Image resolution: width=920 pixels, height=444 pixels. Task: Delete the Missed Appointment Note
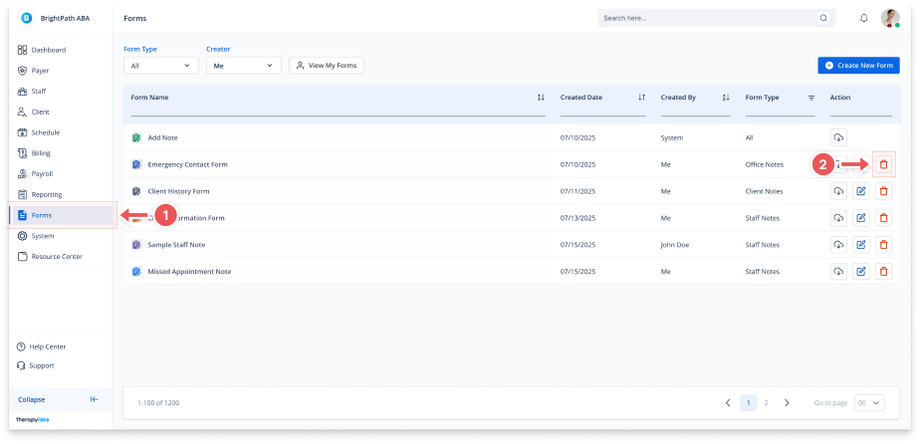(884, 272)
